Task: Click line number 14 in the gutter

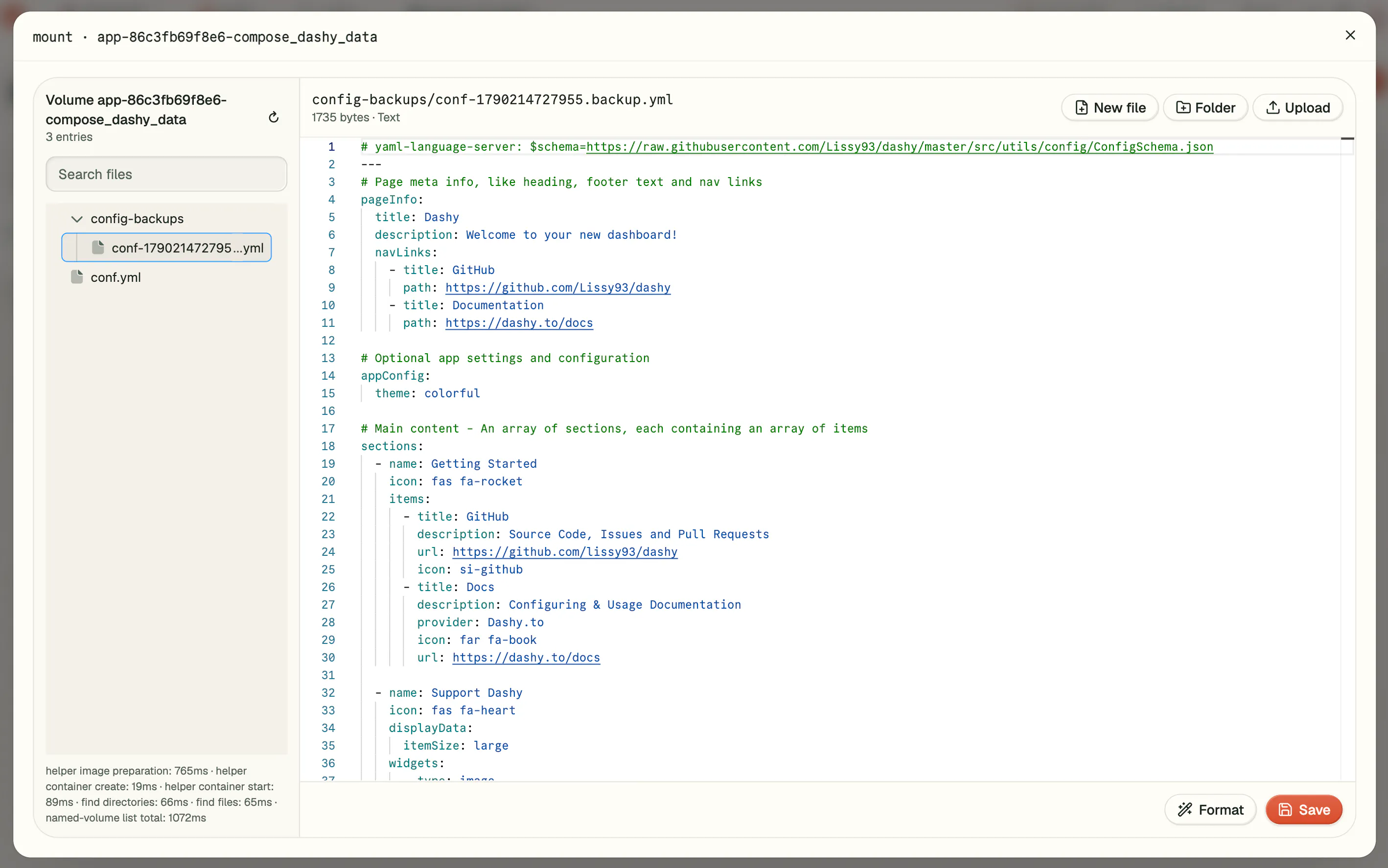Action: [328, 375]
